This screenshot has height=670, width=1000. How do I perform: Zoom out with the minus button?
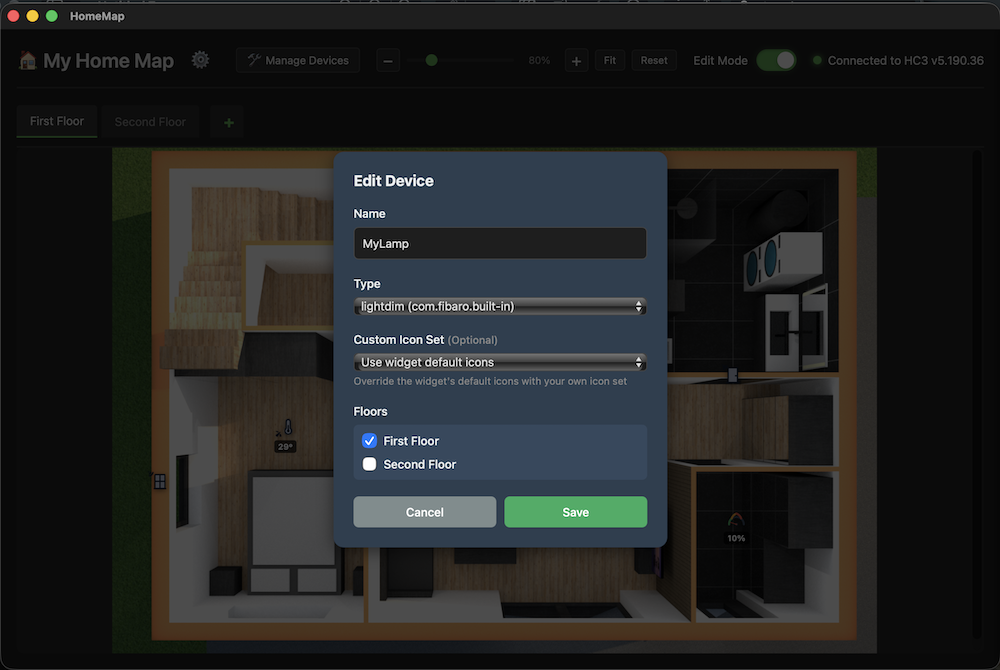[388, 61]
